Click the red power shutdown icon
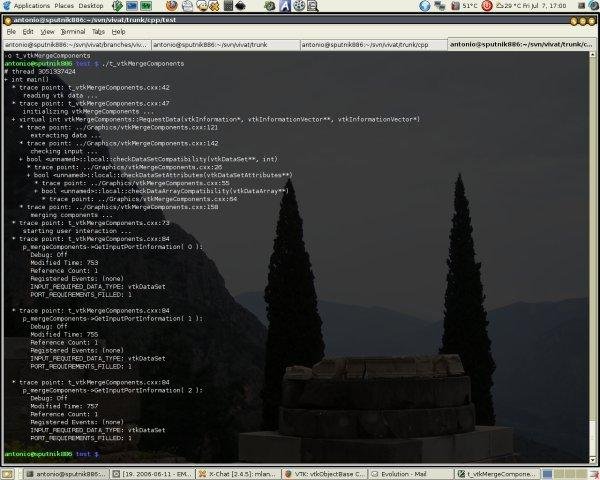 [487, 6]
